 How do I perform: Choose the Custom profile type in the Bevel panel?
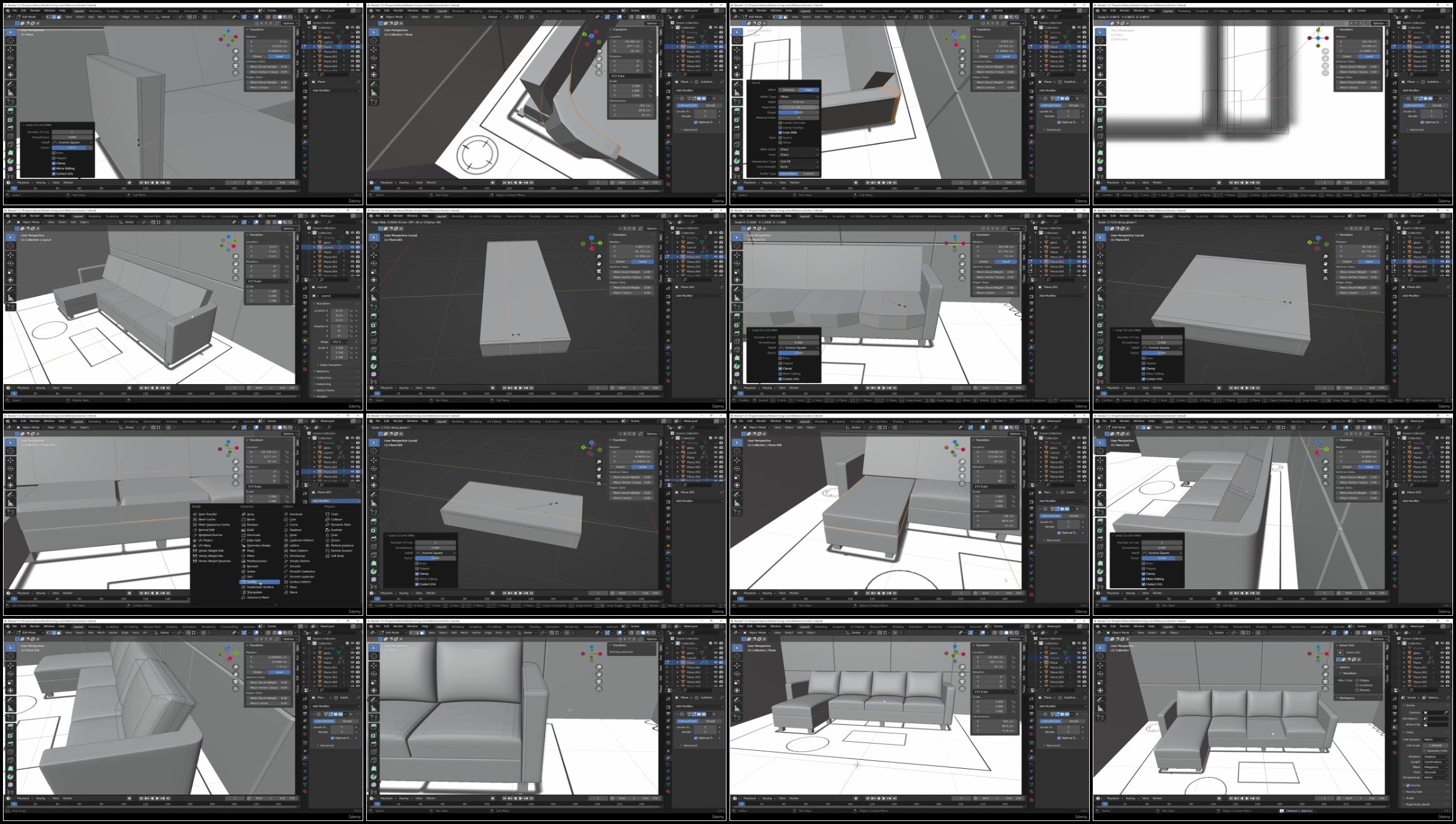click(x=809, y=173)
